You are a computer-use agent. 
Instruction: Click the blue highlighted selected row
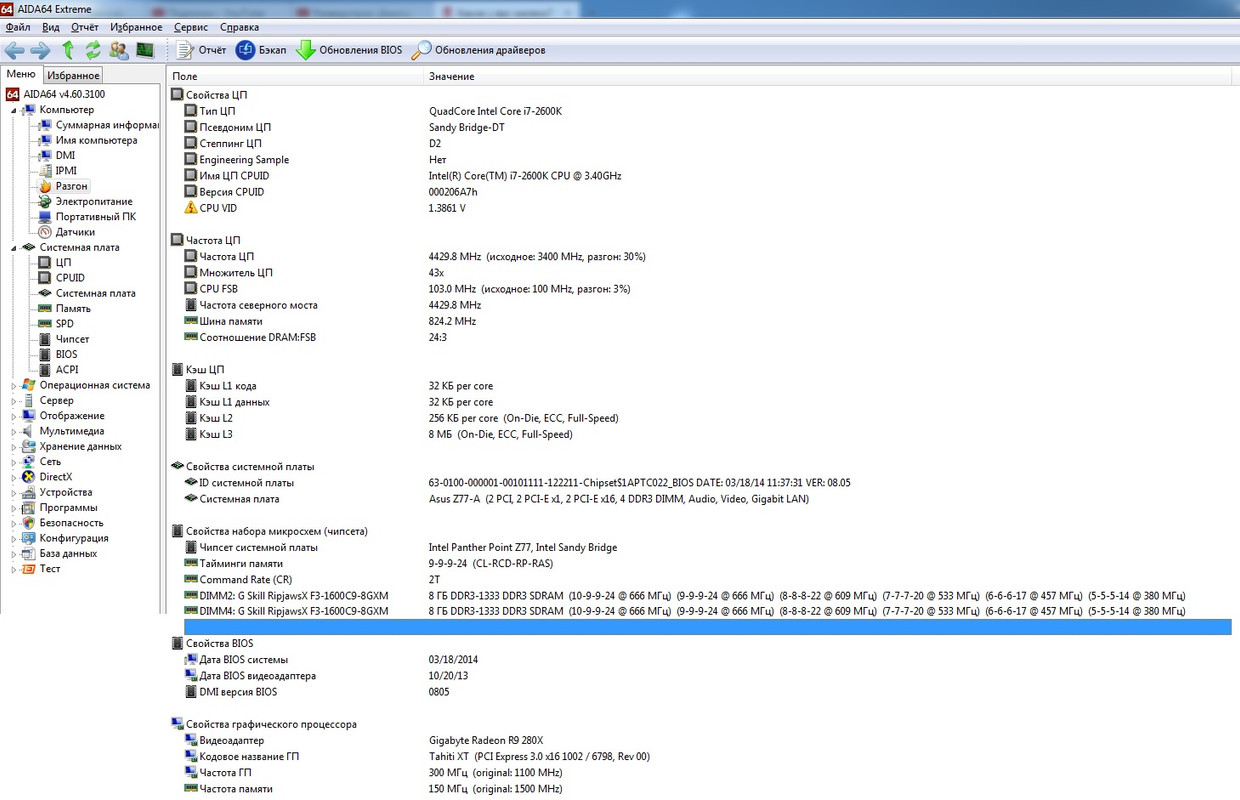click(x=707, y=627)
